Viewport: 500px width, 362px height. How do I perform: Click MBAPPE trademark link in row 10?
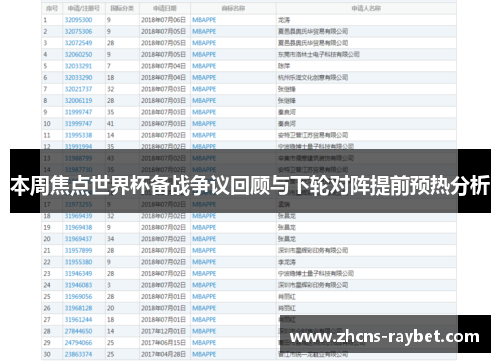click(204, 124)
